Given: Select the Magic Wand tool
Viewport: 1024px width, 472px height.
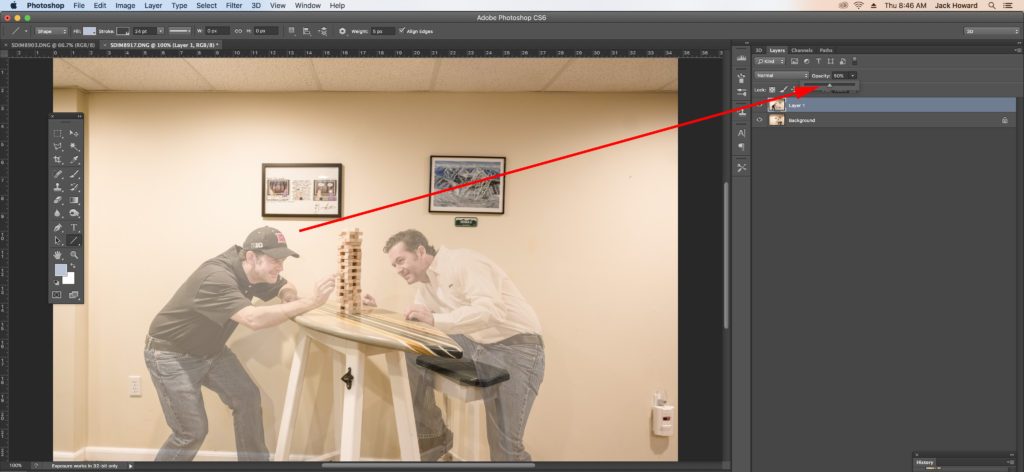Looking at the screenshot, I should pyautogui.click(x=75, y=146).
